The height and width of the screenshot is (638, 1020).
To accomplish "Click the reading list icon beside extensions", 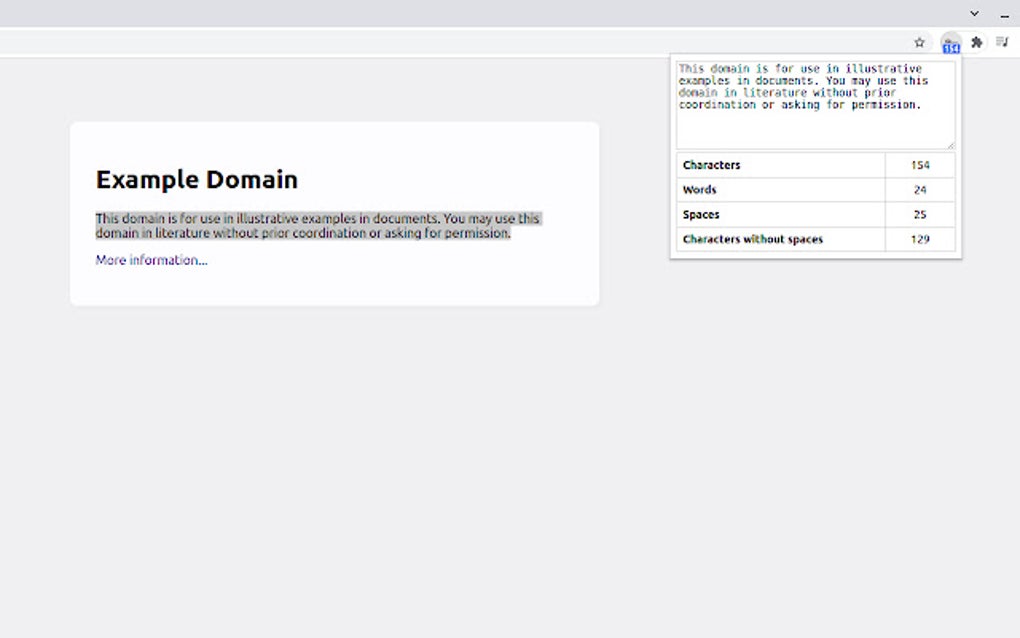I will [x=1003, y=42].
